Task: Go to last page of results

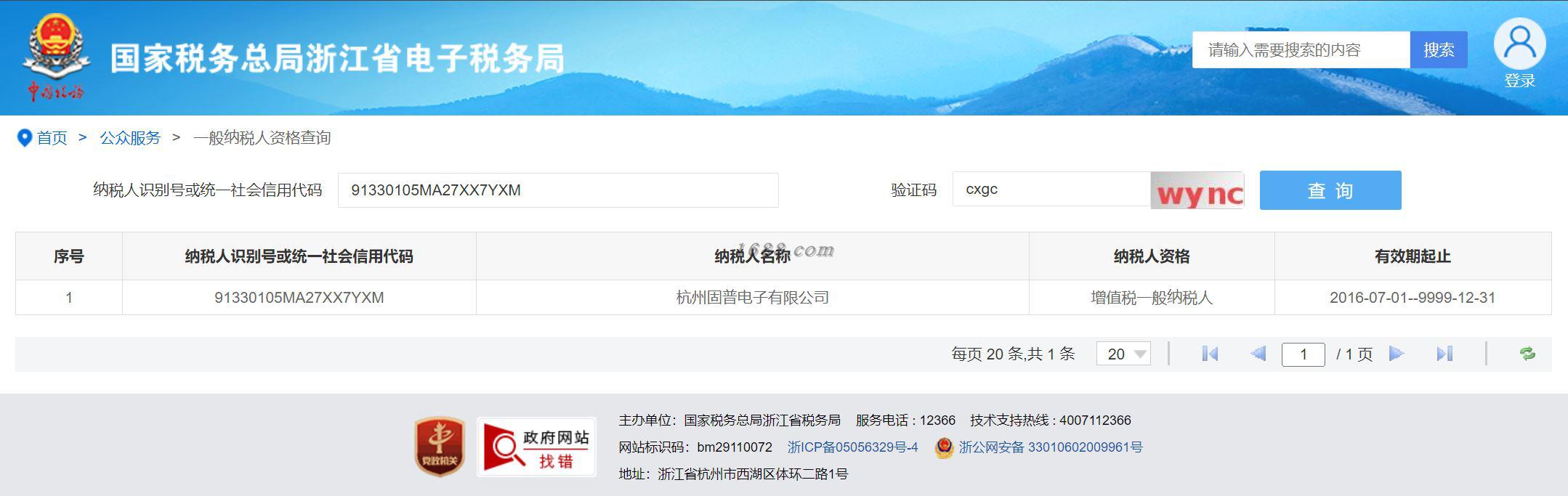Action: pyautogui.click(x=1444, y=354)
